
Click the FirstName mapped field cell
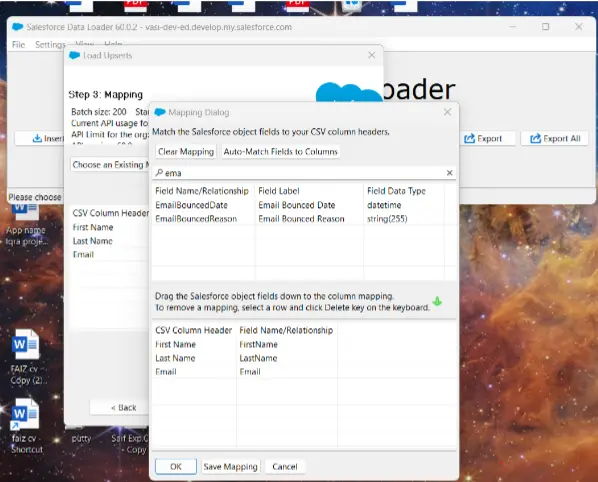coord(258,344)
